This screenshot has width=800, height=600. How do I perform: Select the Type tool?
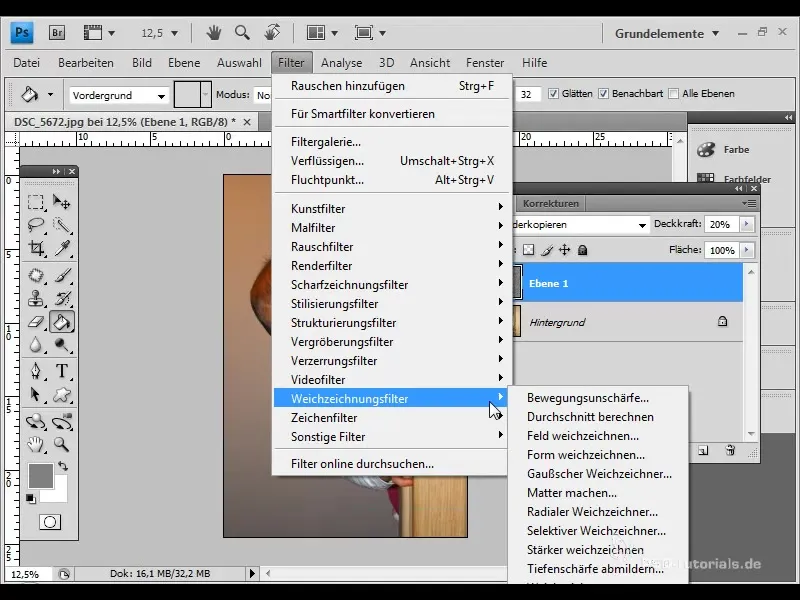click(62, 371)
